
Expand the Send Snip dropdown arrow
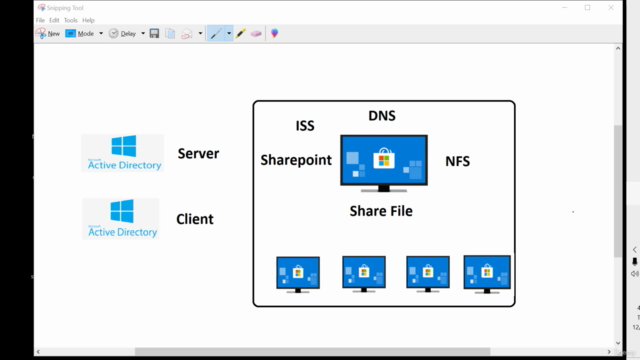[200, 33]
